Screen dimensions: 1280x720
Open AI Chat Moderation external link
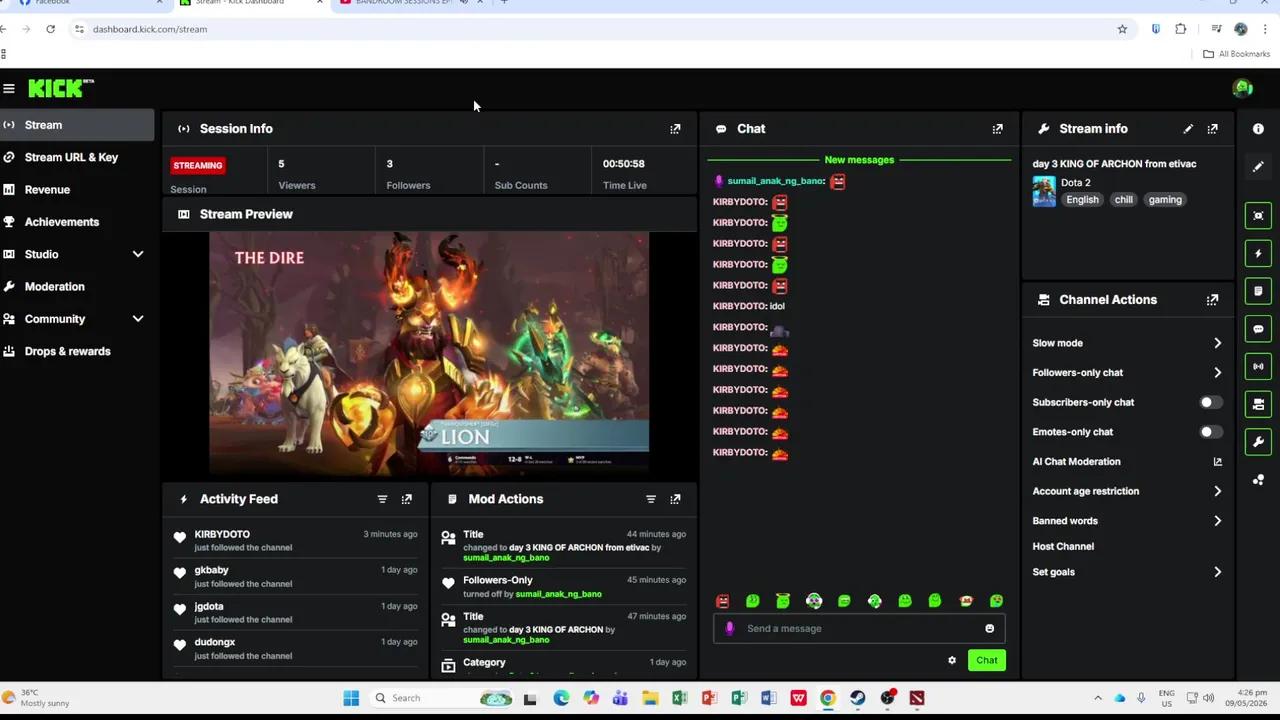[1217, 462]
